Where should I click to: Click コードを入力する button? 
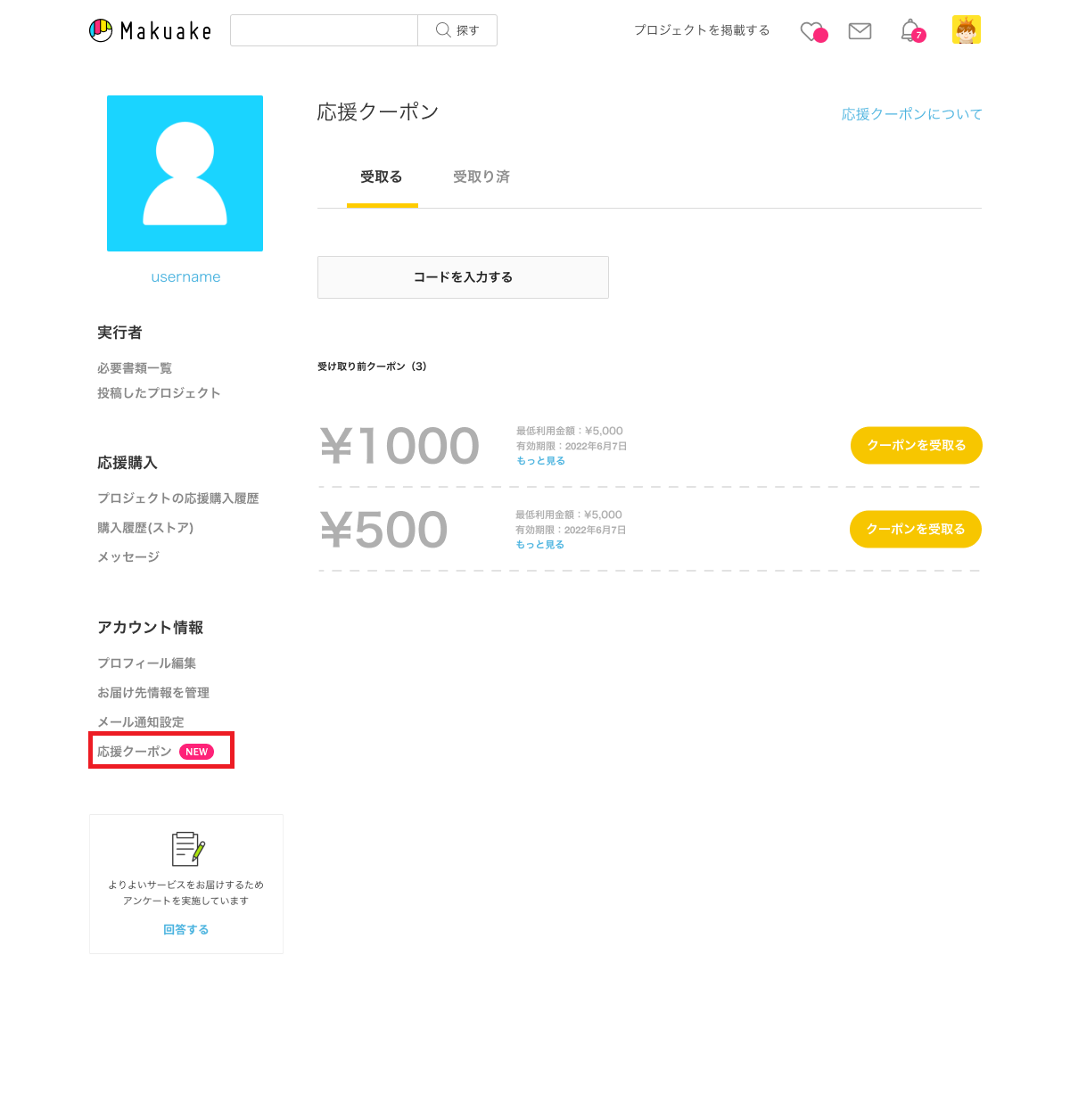463,277
